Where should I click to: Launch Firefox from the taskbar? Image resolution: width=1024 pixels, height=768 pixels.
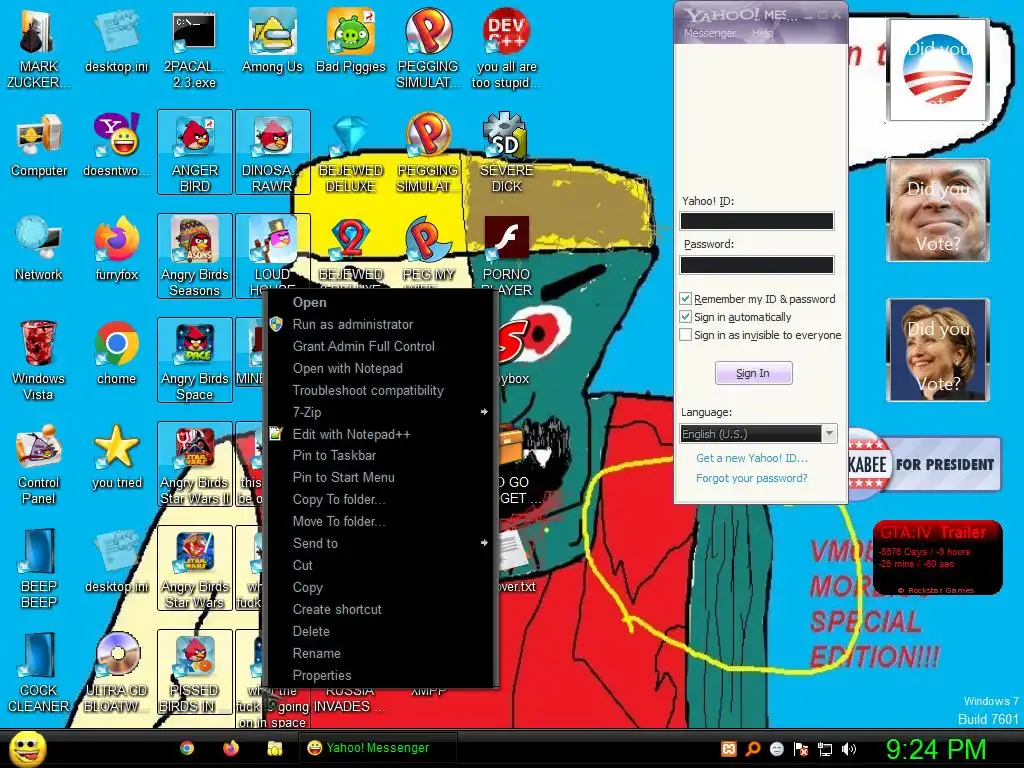(x=231, y=748)
